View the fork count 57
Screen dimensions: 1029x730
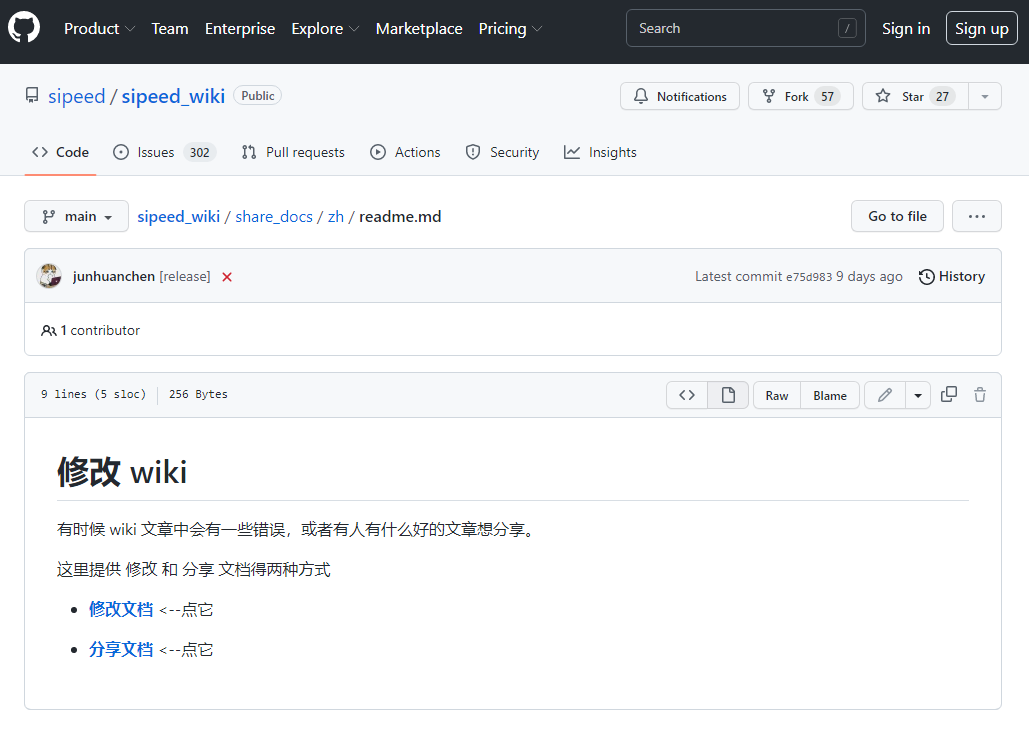point(828,97)
